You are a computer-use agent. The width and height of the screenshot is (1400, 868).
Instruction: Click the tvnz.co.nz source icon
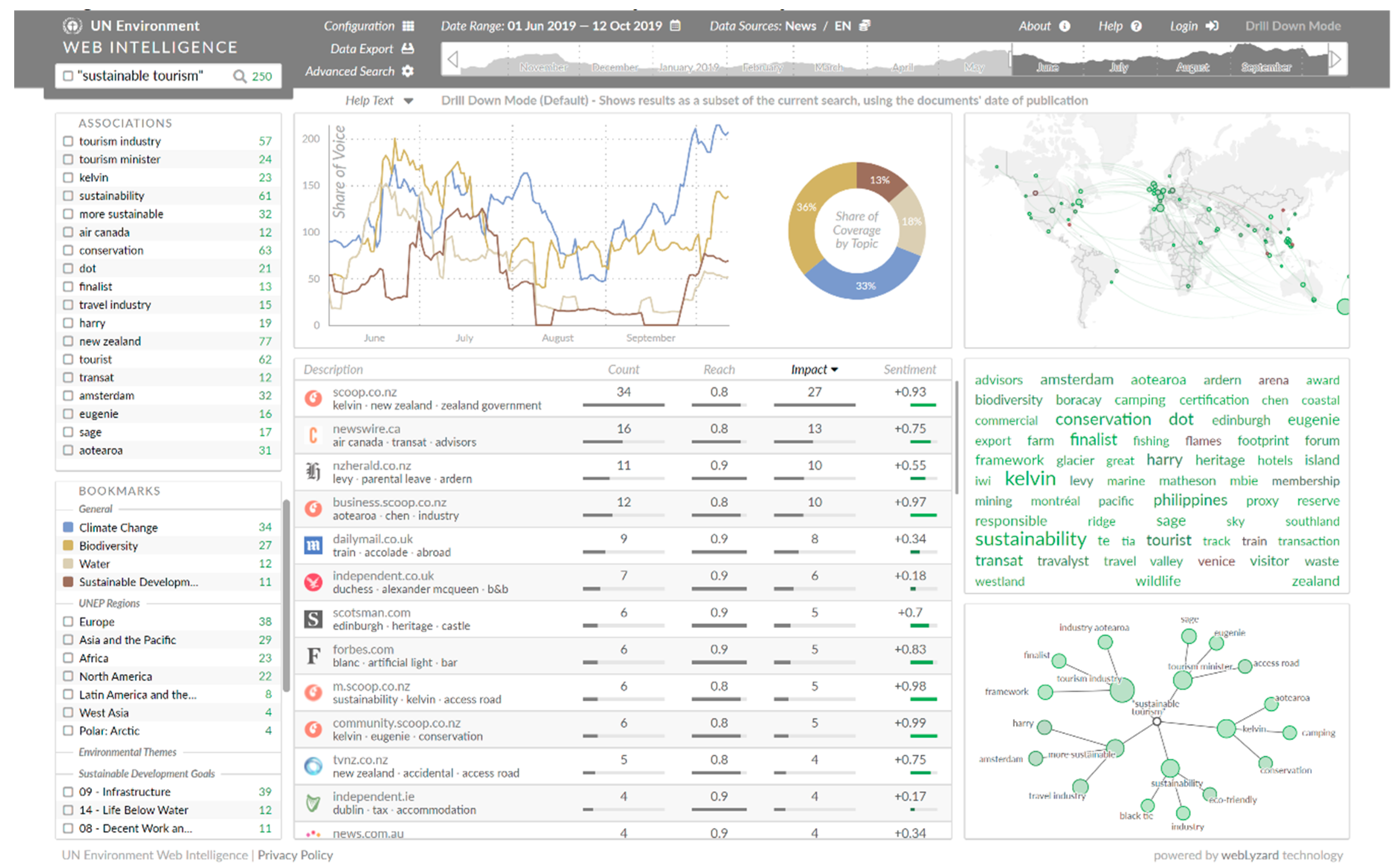313,766
